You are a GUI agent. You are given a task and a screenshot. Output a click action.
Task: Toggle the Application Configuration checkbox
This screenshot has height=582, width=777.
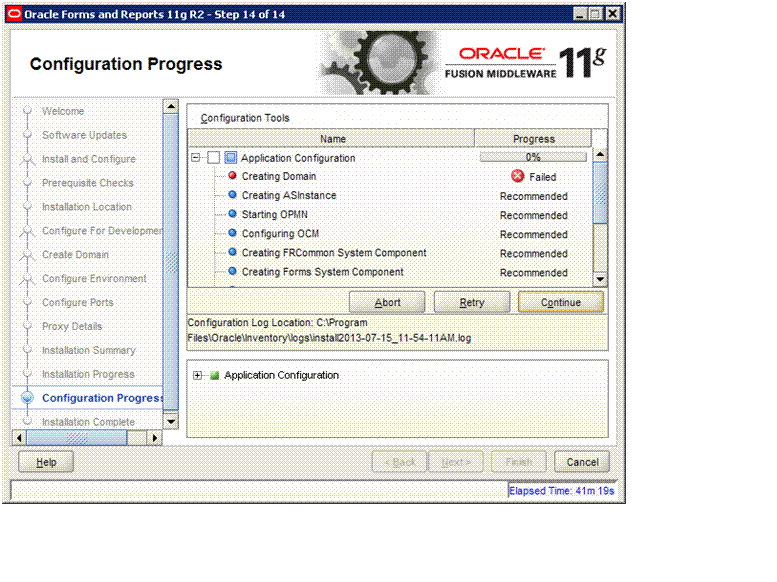click(213, 158)
